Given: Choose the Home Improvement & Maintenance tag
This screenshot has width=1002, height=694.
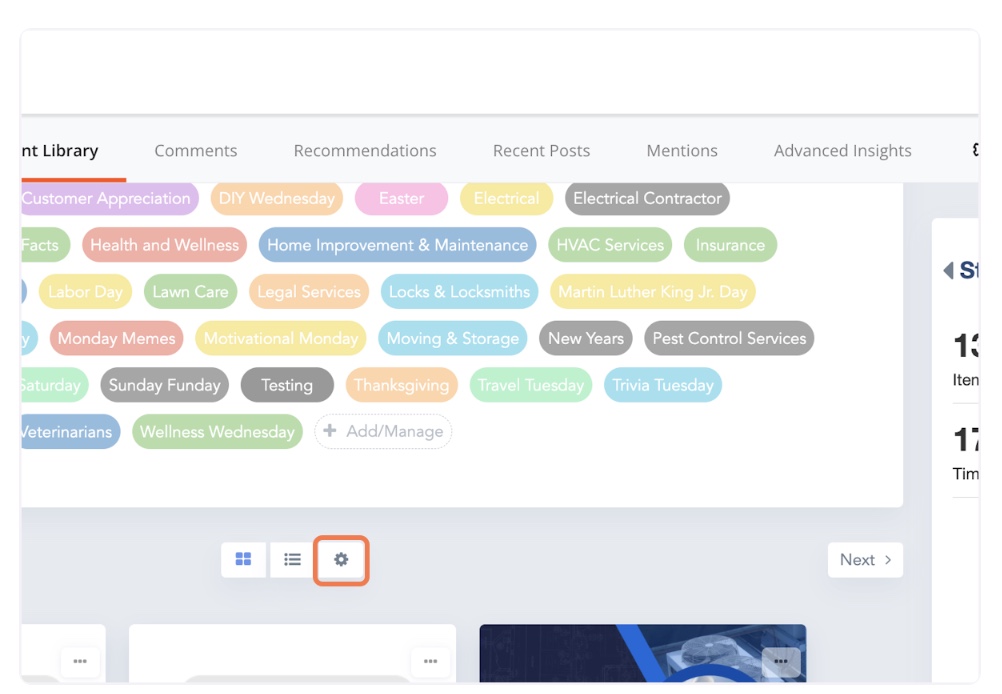Looking at the screenshot, I should pos(397,245).
